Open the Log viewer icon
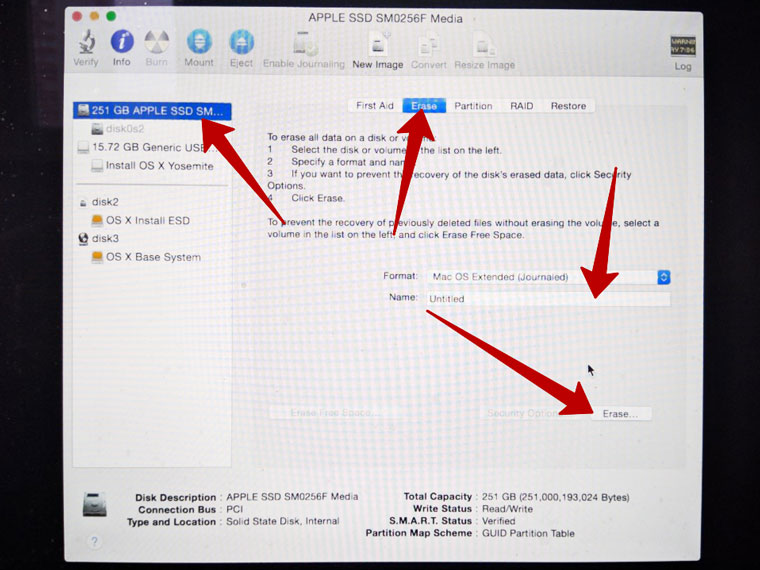The width and height of the screenshot is (760, 570). (x=682, y=46)
